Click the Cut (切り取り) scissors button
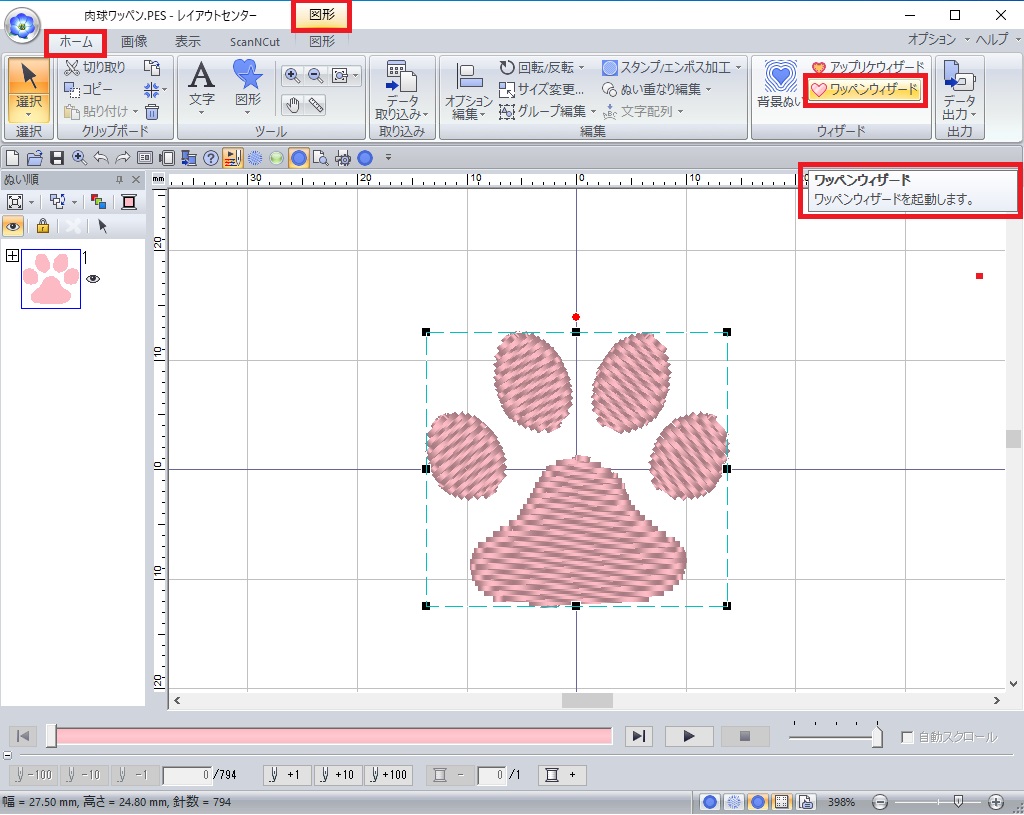Viewport: 1024px width, 815px height. point(95,67)
